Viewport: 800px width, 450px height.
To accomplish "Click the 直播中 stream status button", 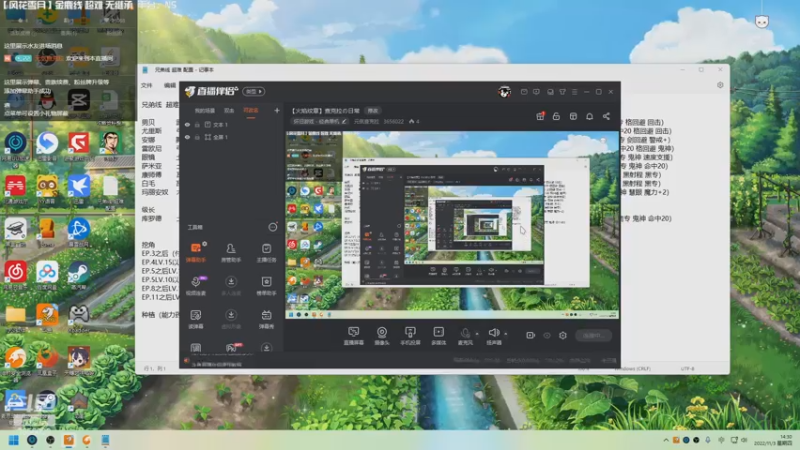I will click(x=594, y=335).
